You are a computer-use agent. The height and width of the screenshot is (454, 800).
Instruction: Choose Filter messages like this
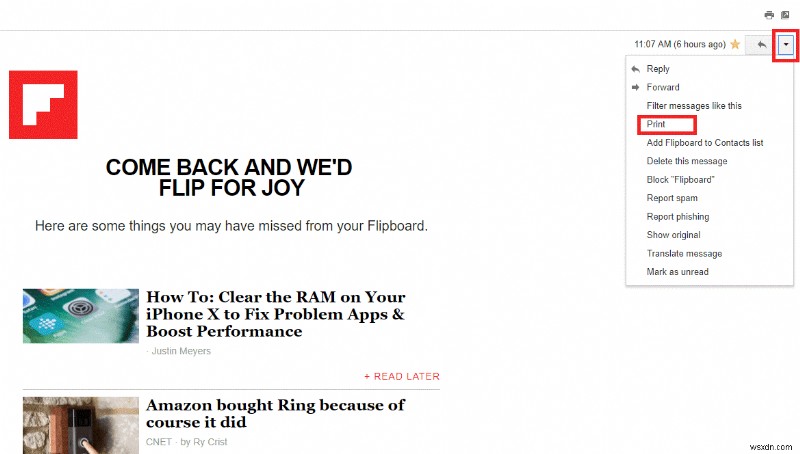point(694,106)
